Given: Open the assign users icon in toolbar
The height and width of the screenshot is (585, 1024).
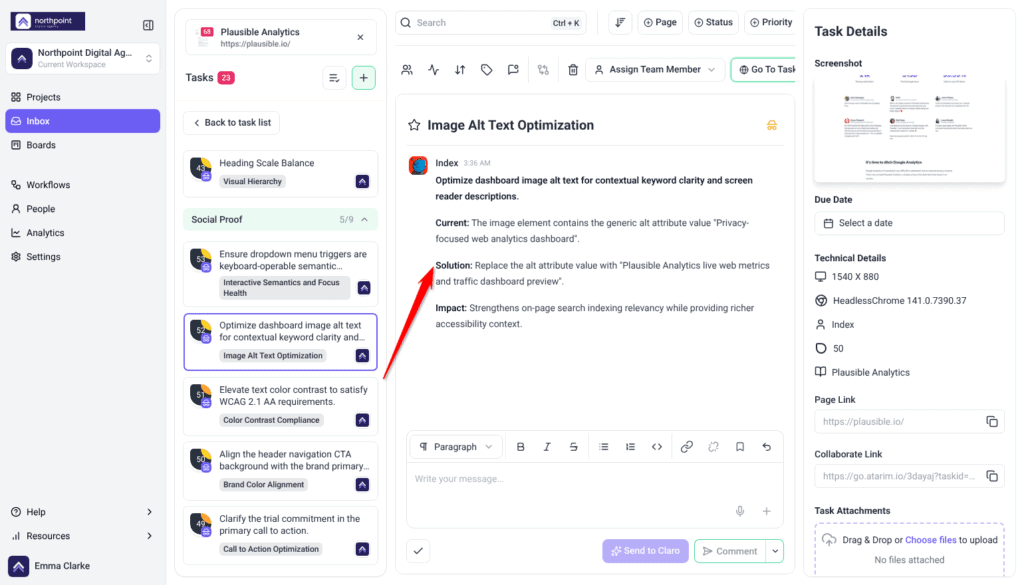Looking at the screenshot, I should click(407, 69).
